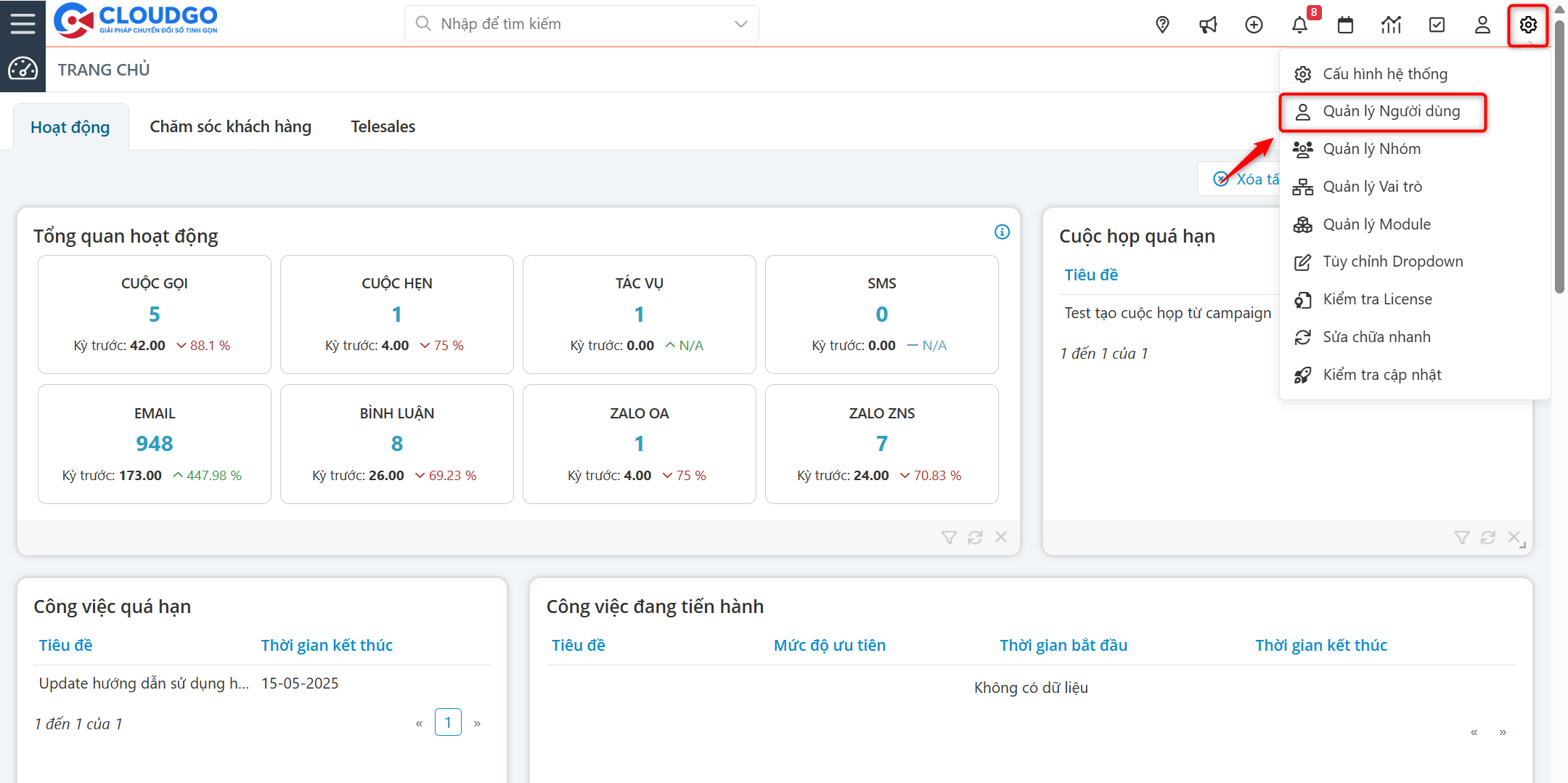This screenshot has height=783, width=1568.
Task: Toggle the settings gear dropdown menu
Action: (1528, 25)
